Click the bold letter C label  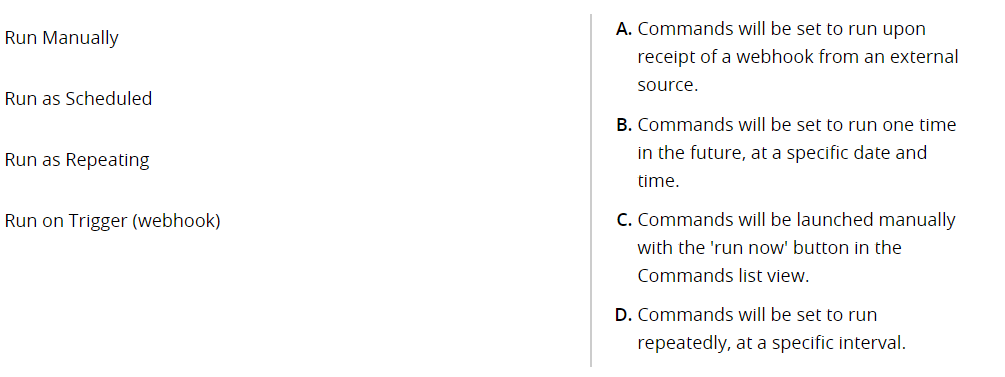624,220
